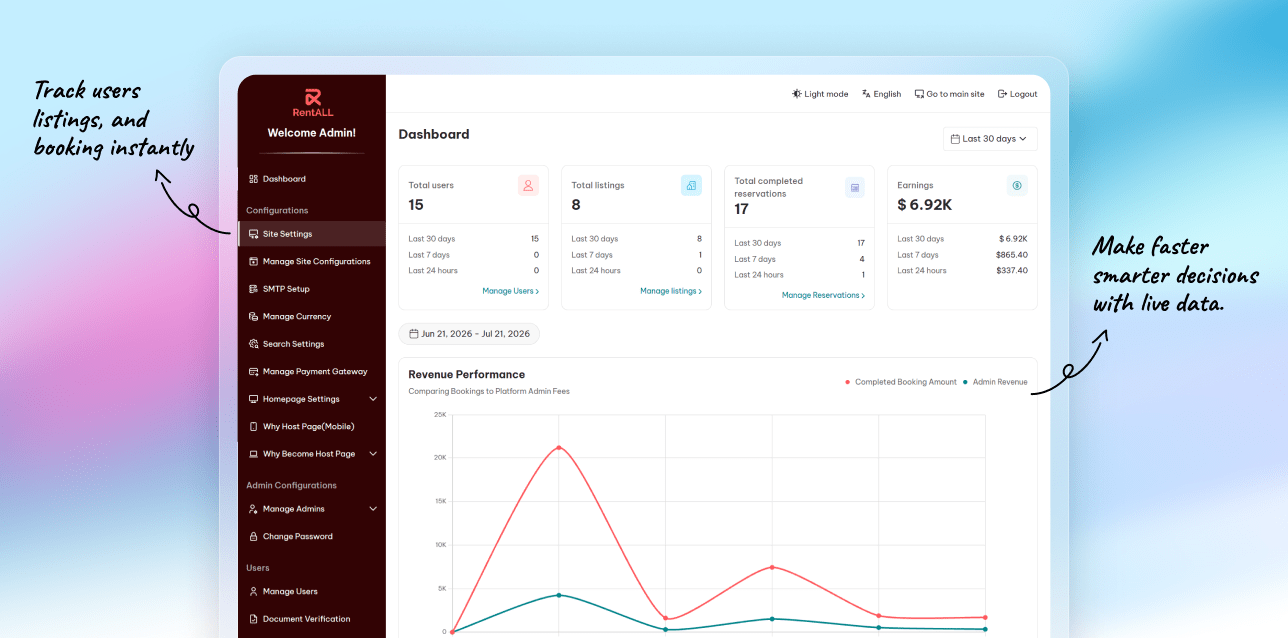Click the Manage Payment Gateway card icon
The image size is (1288, 638).
coord(254,371)
